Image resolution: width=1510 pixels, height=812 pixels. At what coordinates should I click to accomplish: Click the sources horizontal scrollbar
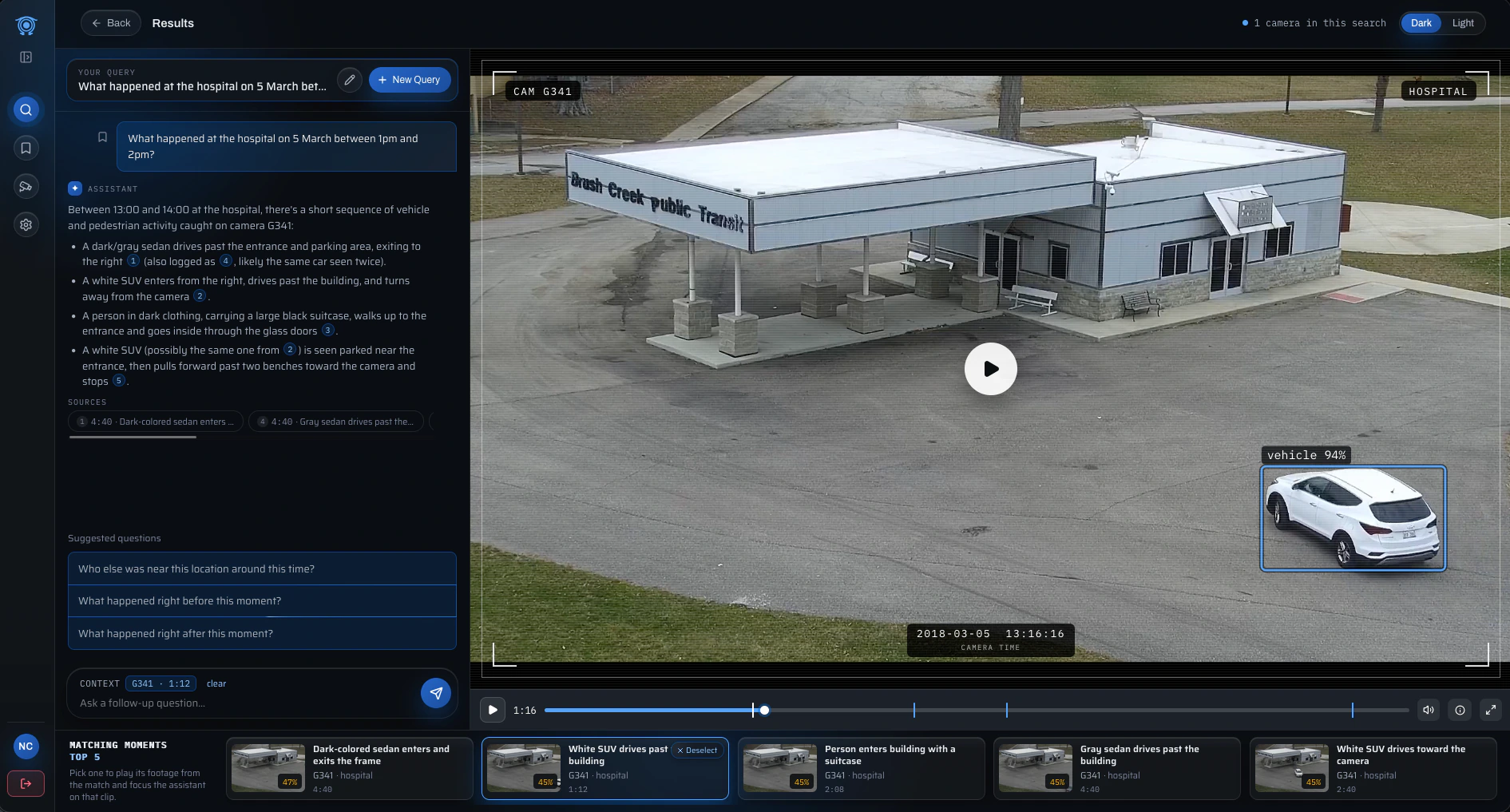[x=133, y=437]
